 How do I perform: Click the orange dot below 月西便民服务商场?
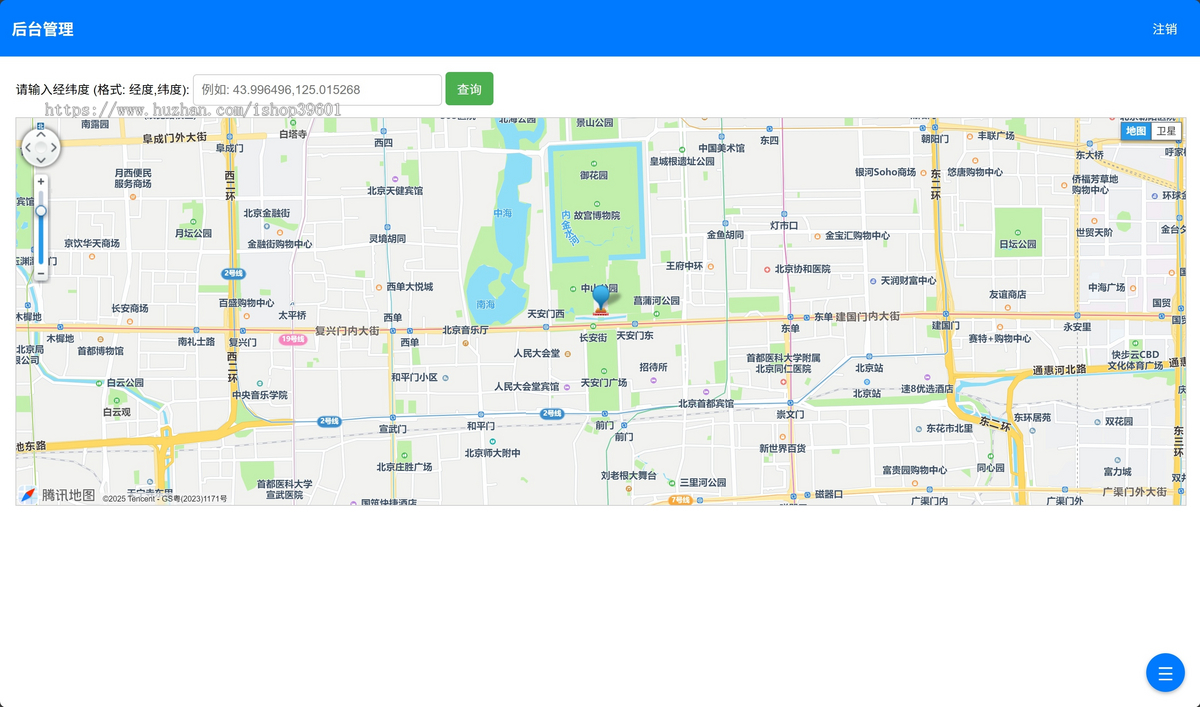pyautogui.click(x=132, y=197)
